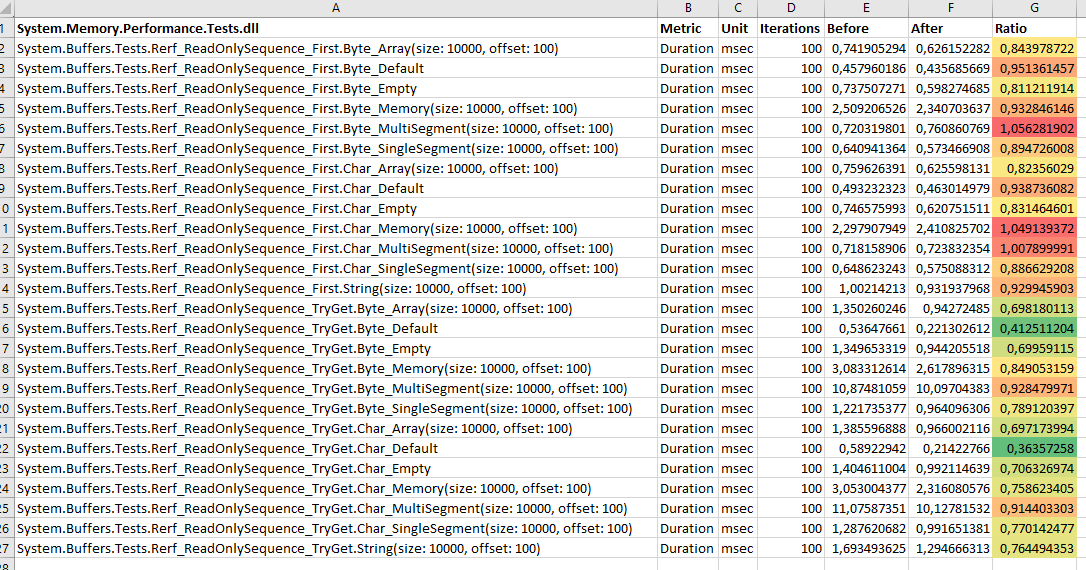Click green ratio cell 0,412511204
Screen dimensions: 1086x570
[1035, 328]
